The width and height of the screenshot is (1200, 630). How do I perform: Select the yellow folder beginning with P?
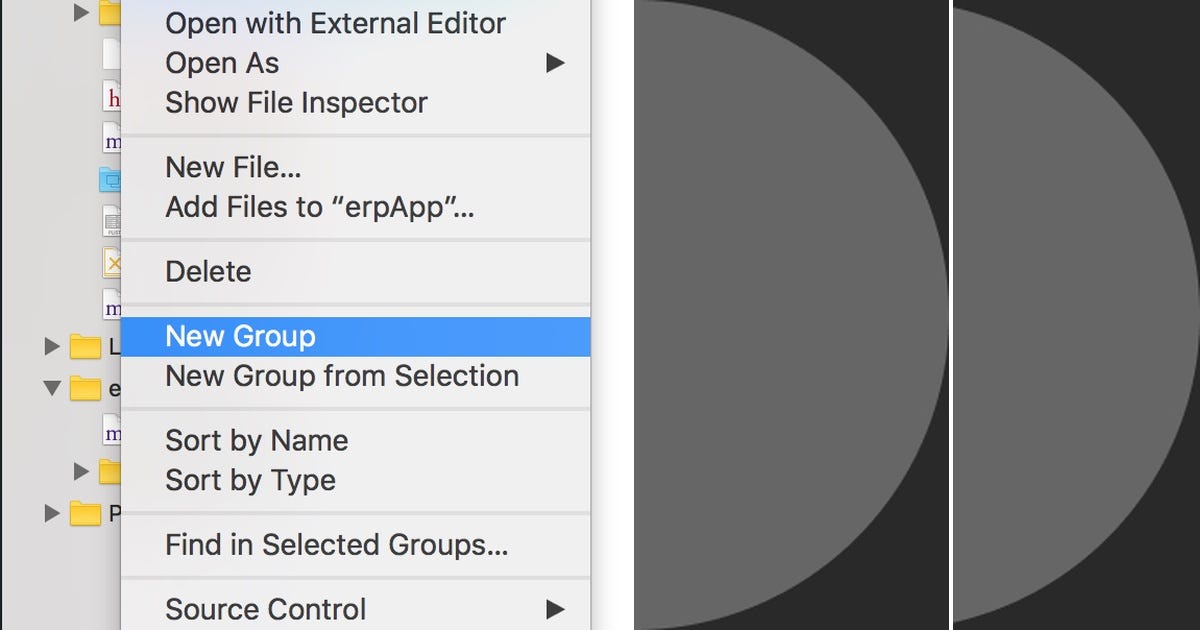(x=88, y=513)
